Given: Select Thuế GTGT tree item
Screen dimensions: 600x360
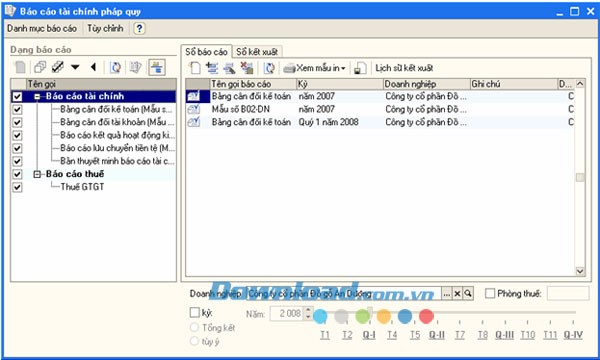Looking at the screenshot, I should (x=82, y=187).
